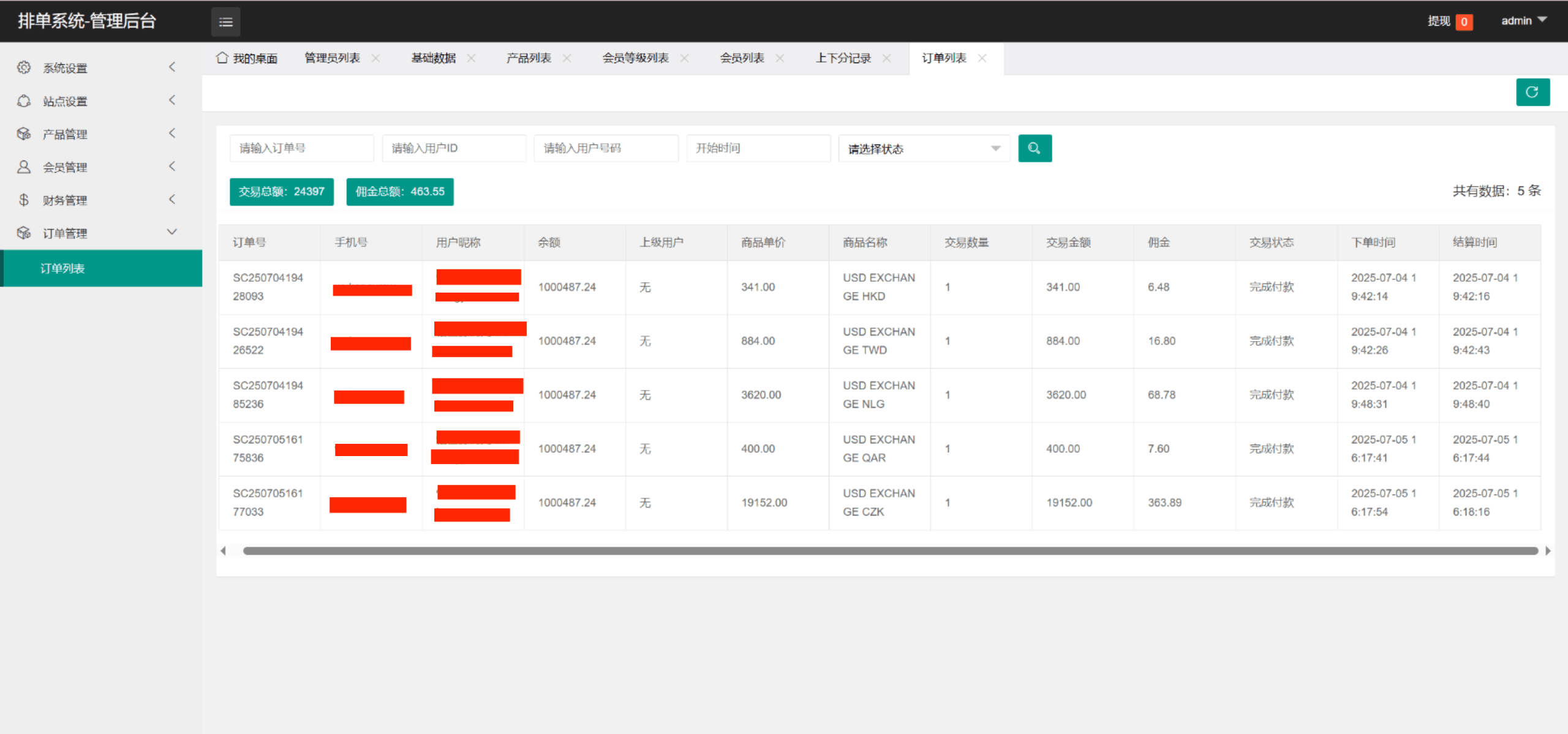Viewport: 1568px width, 734px height.
Task: Select 订单列表 in the sidebar
Action: (x=62, y=268)
